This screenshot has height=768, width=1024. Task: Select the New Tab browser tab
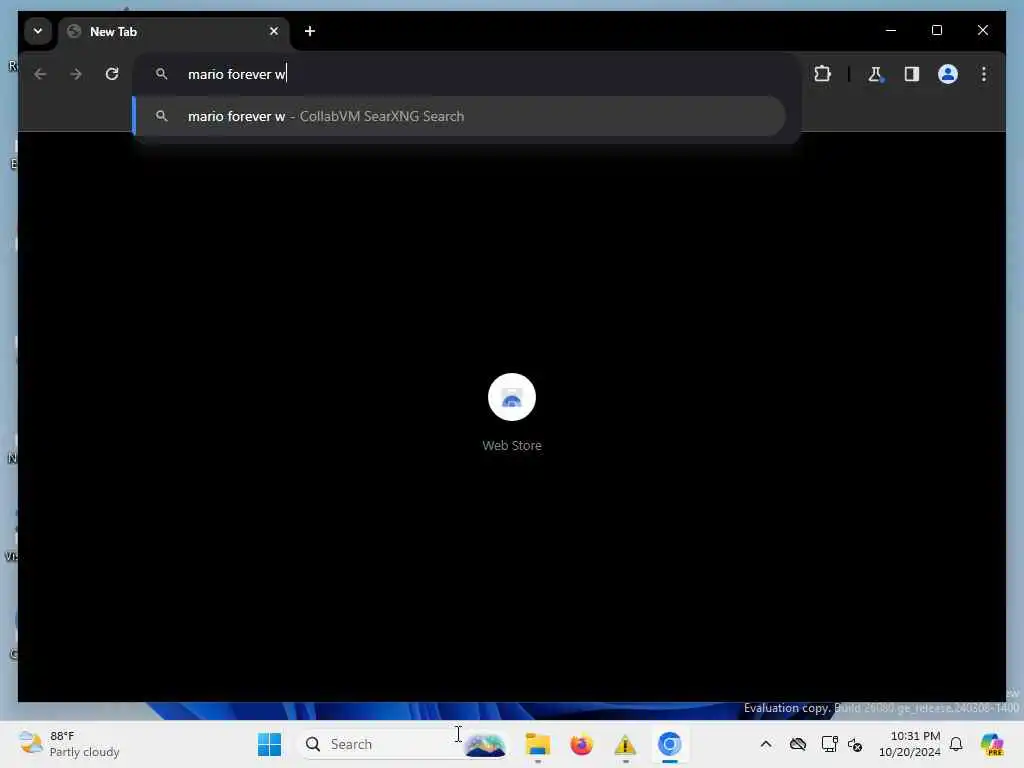click(174, 31)
